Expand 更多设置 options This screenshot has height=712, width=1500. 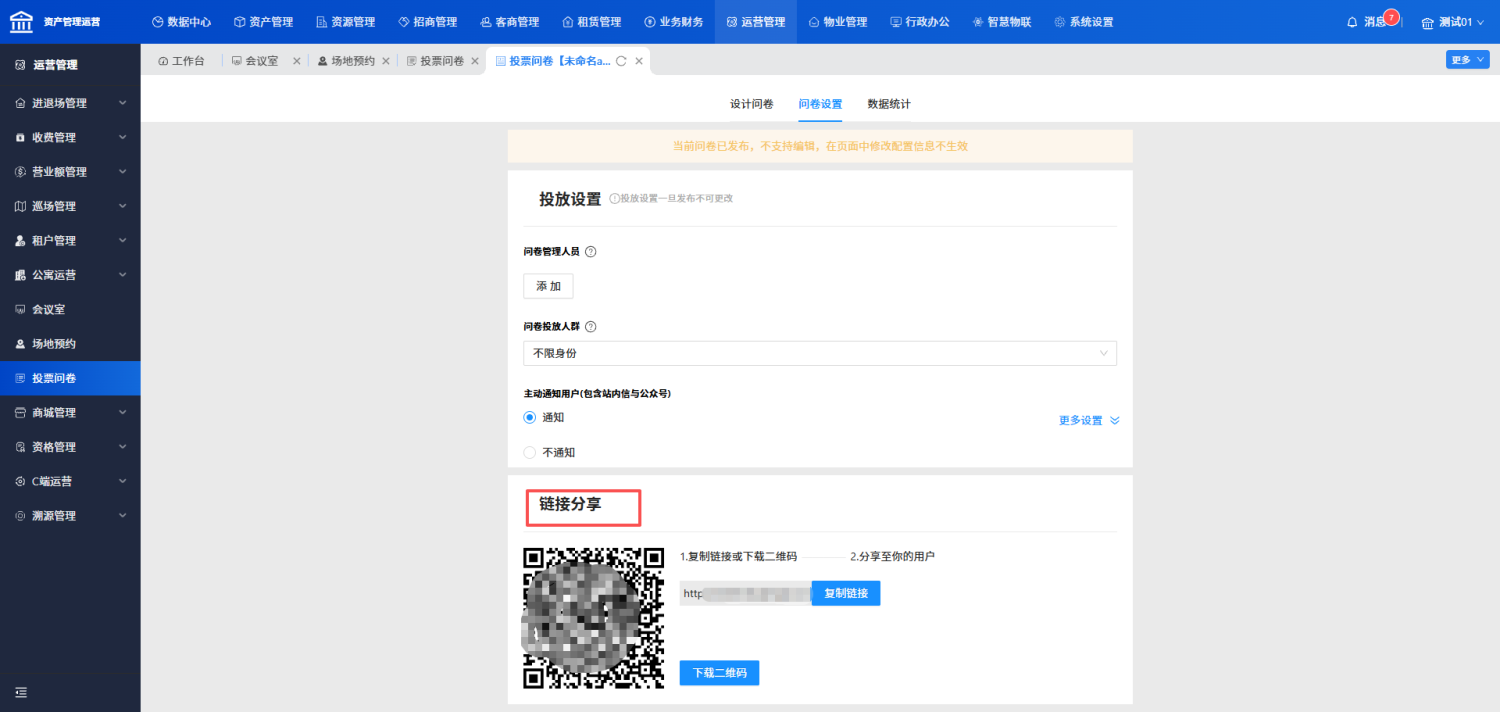pyautogui.click(x=1089, y=421)
